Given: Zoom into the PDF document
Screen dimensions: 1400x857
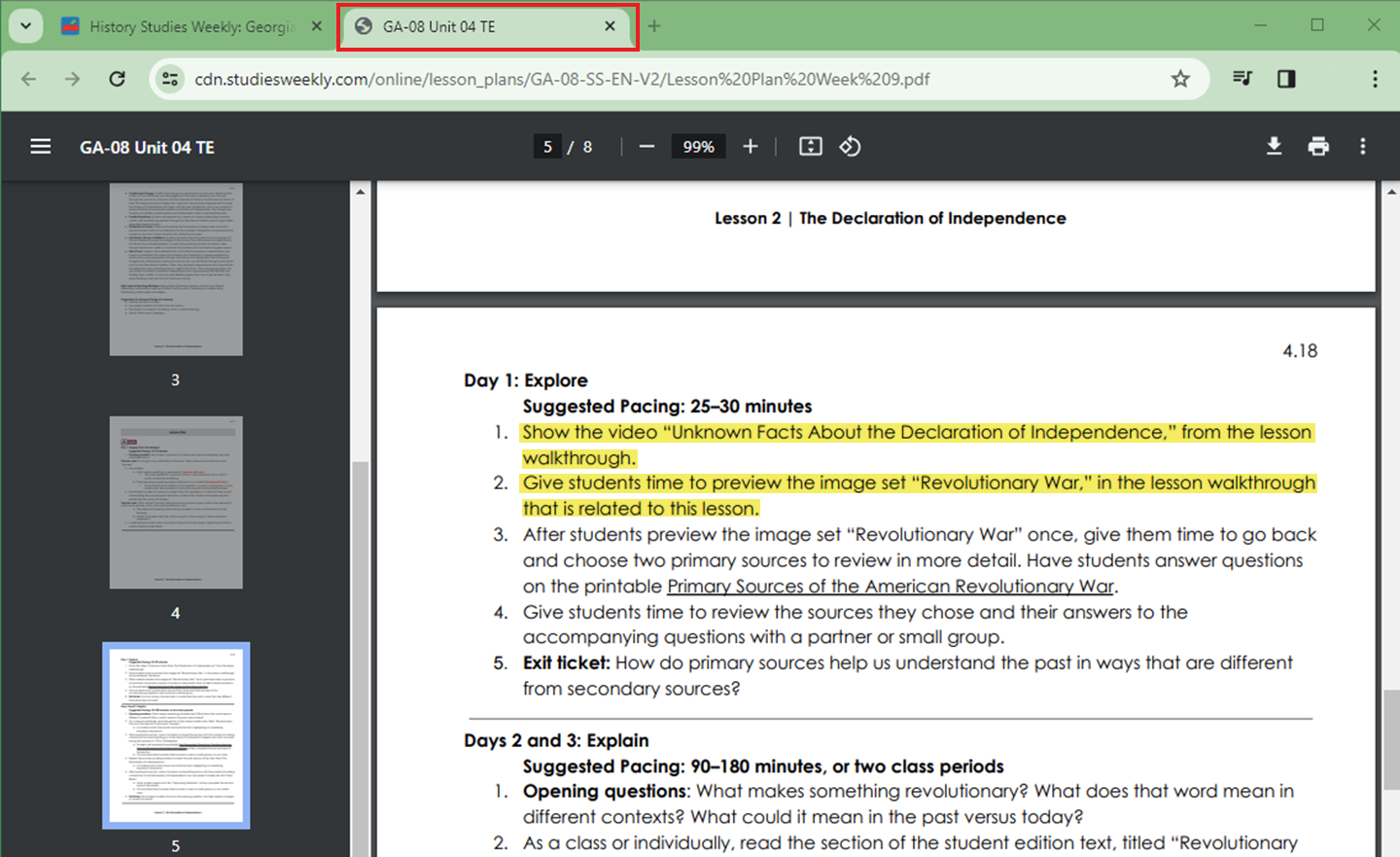Looking at the screenshot, I should 750,146.
